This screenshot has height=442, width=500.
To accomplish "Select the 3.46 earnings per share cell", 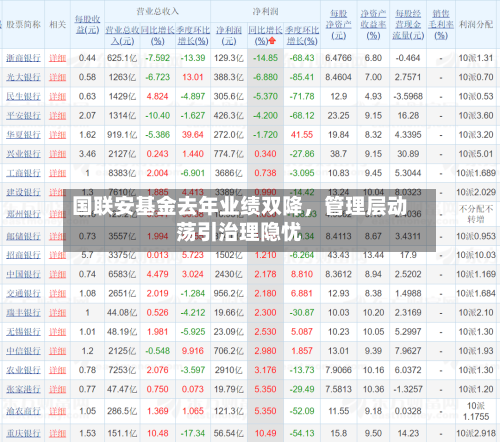I will [87, 154].
